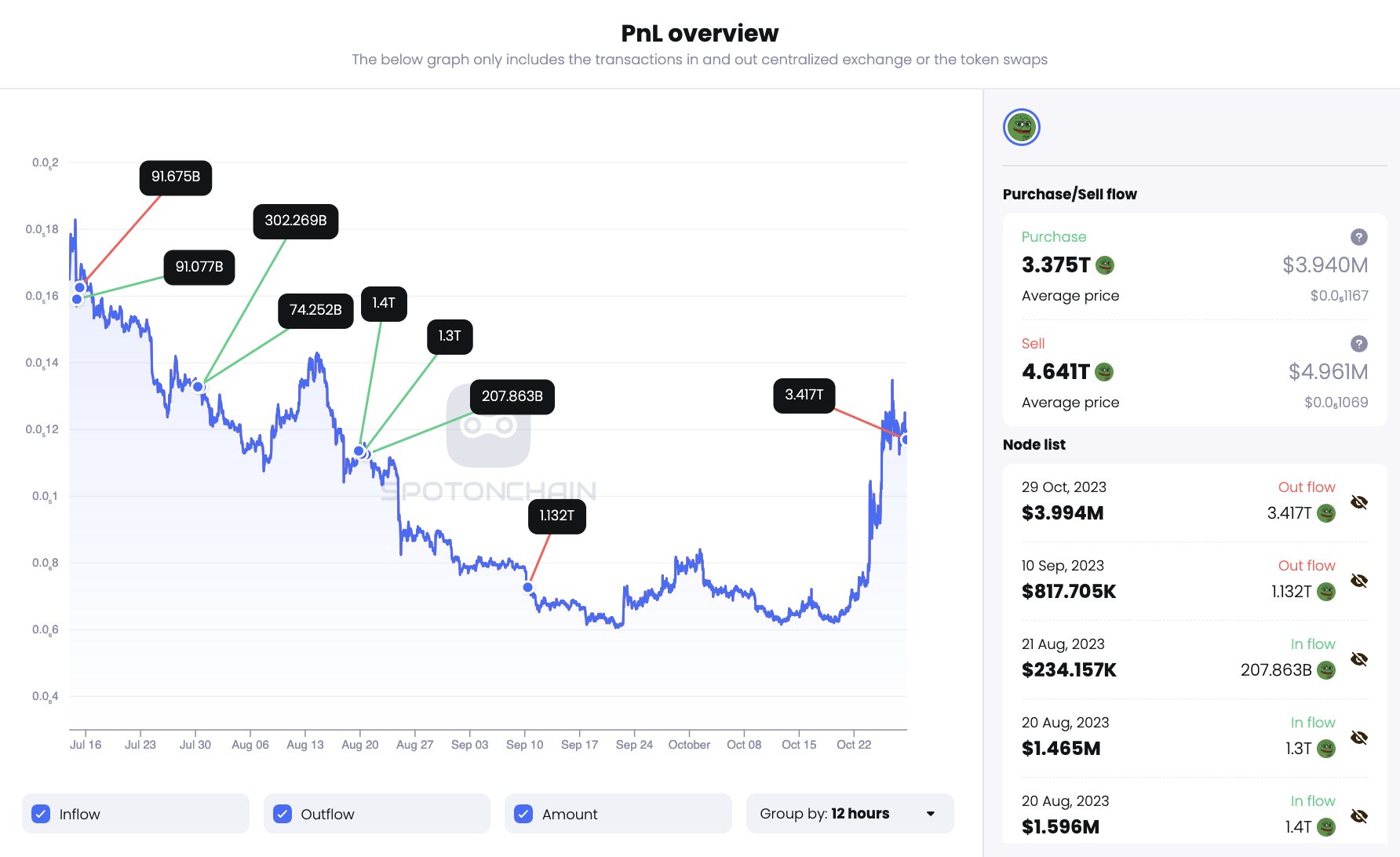Hide the 29 Oct 2023 outflow node
This screenshot has width=1400, height=857.
1359,502
